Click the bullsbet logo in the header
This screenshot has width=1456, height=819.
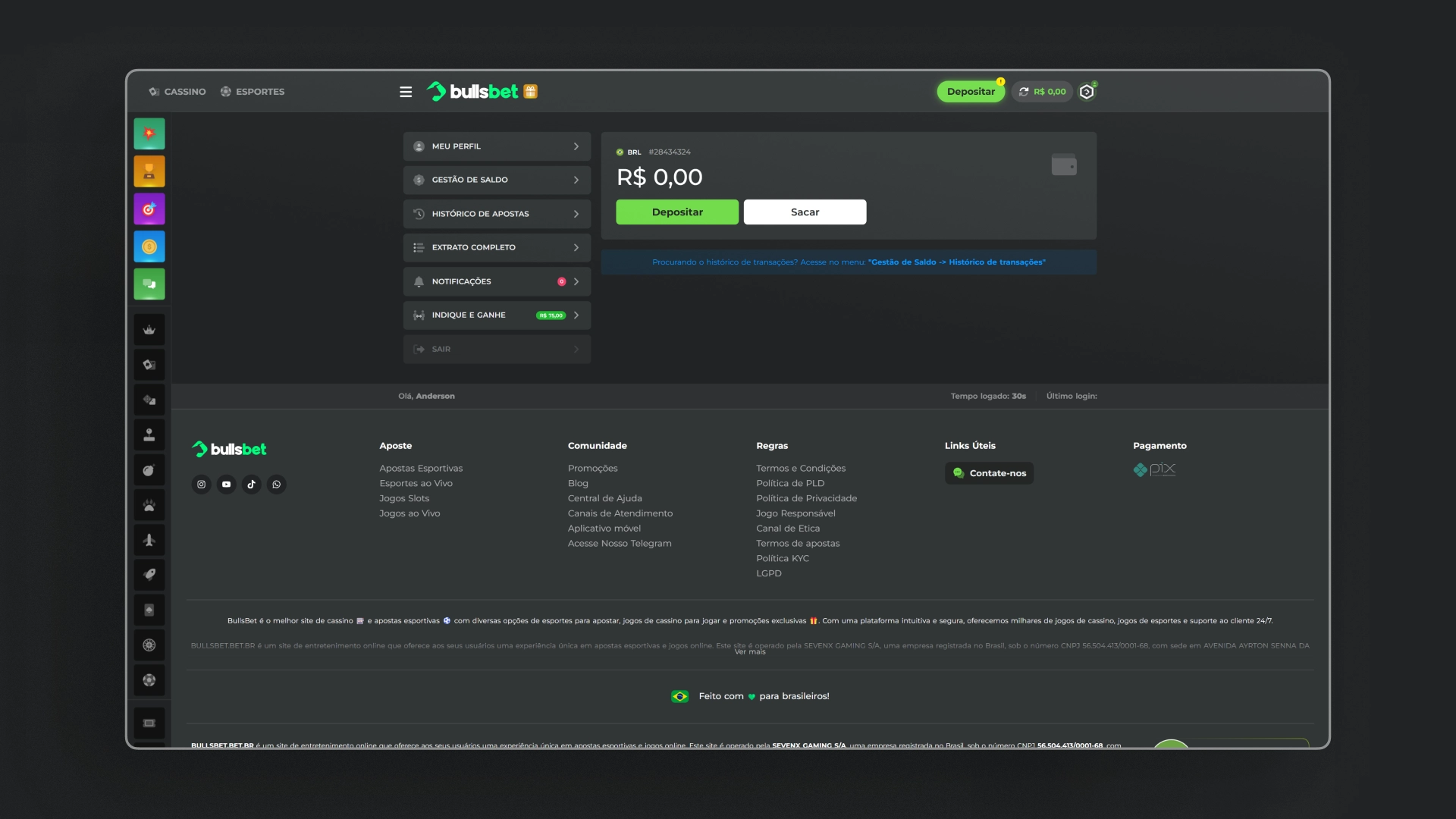(x=472, y=92)
